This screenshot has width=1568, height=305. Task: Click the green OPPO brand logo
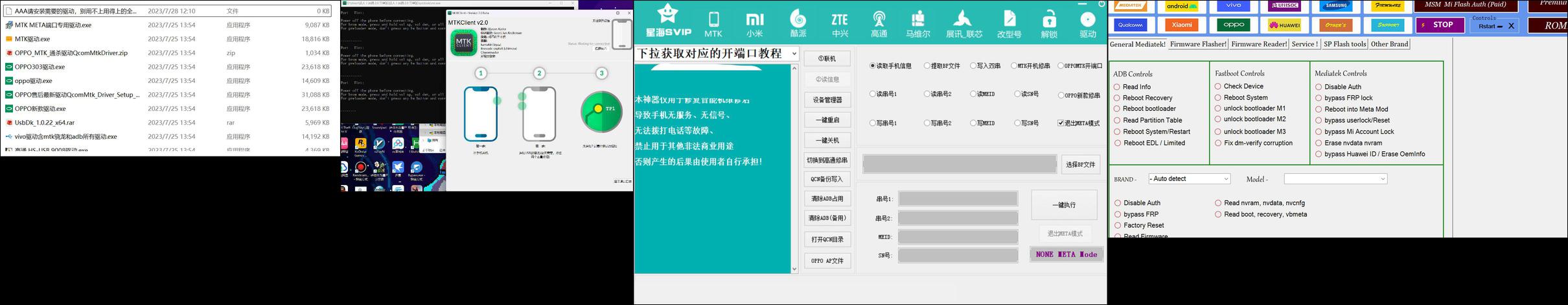(x=1233, y=25)
